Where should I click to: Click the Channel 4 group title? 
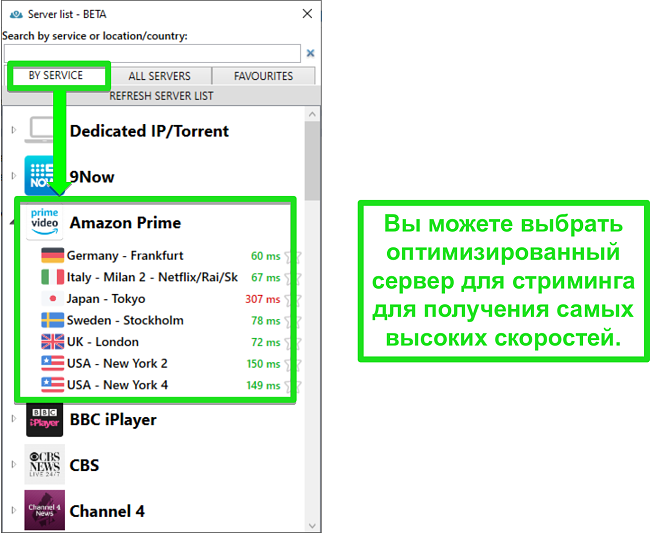coord(107,511)
